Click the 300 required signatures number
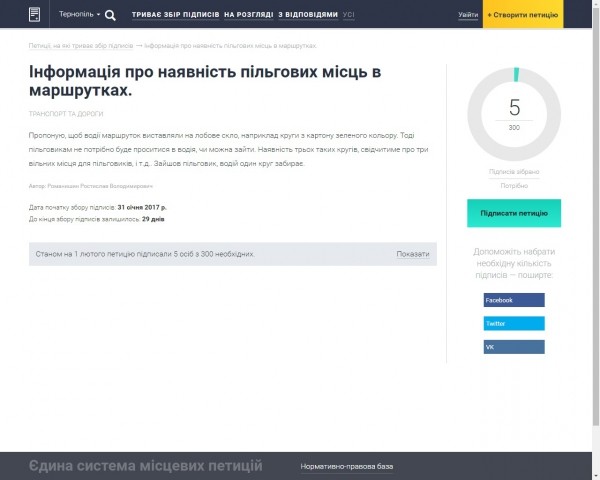600x480 pixels. coord(514,127)
